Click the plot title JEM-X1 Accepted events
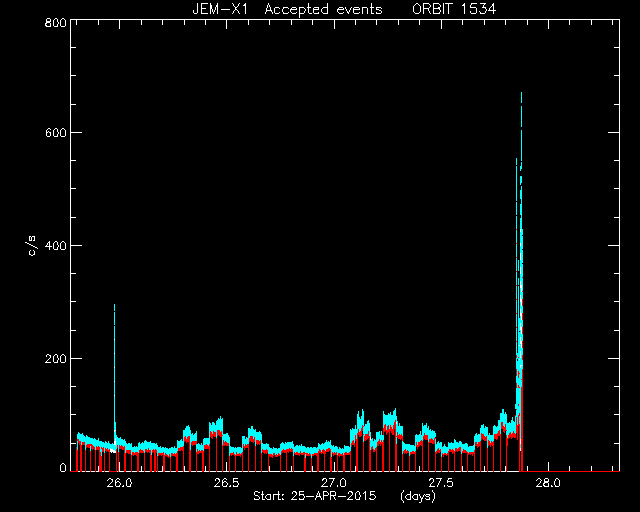The width and height of the screenshot is (640, 512). click(x=287, y=9)
